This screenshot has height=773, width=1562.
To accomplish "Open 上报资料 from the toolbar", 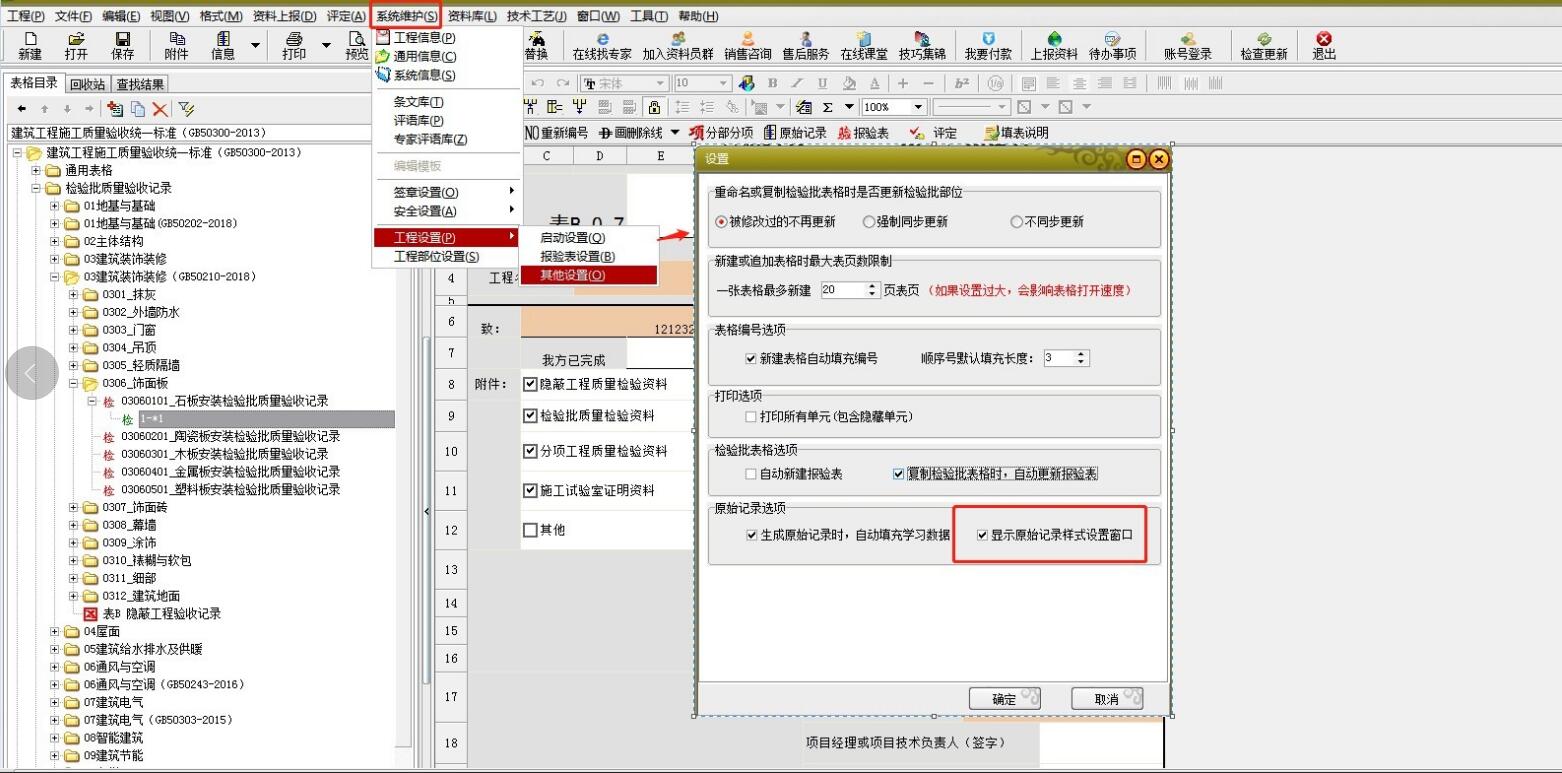I will (x=1054, y=45).
